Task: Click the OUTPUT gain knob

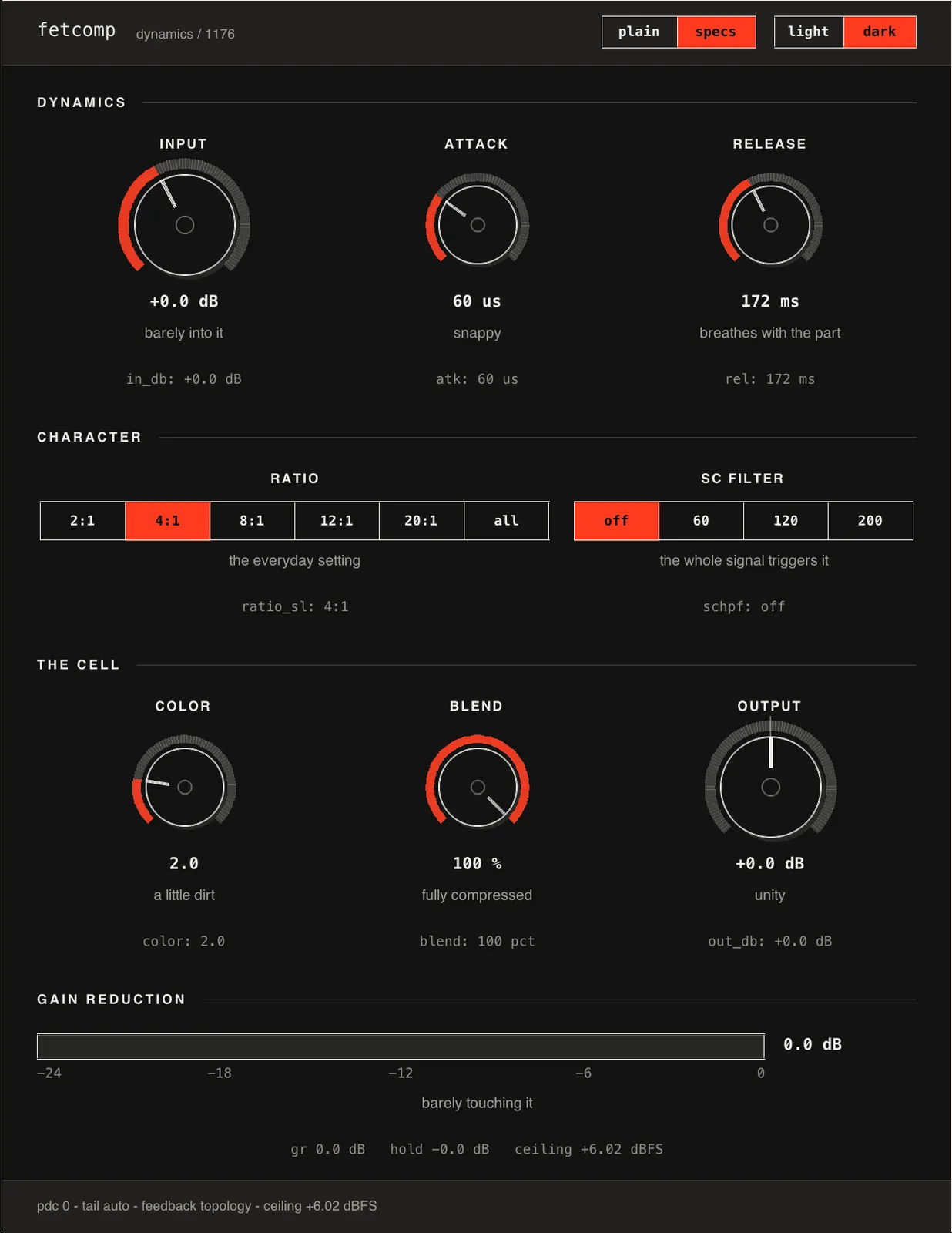Action: [770, 787]
